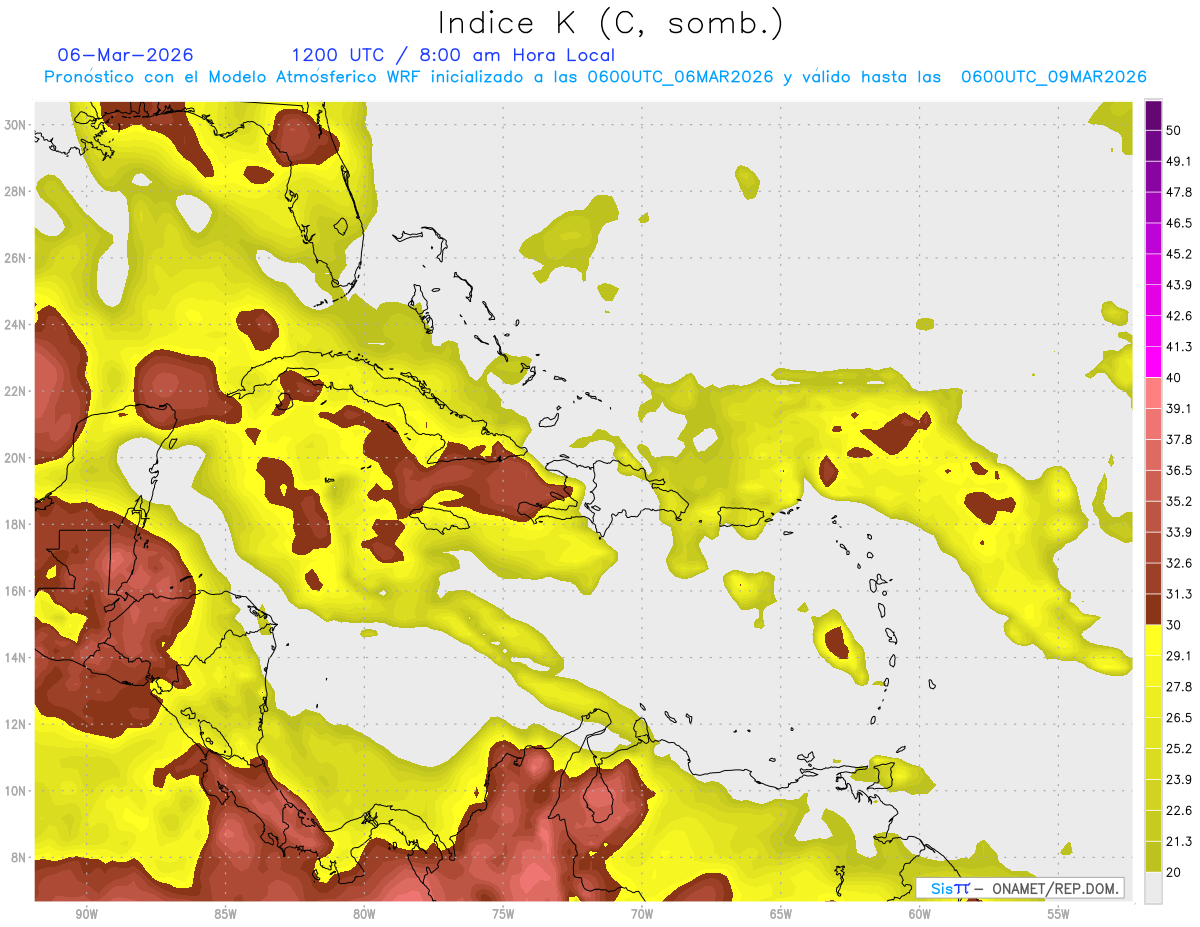The height and width of the screenshot is (927, 1200).
Task: Click the 22N latitude label
Action: pyautogui.click(x=15, y=391)
